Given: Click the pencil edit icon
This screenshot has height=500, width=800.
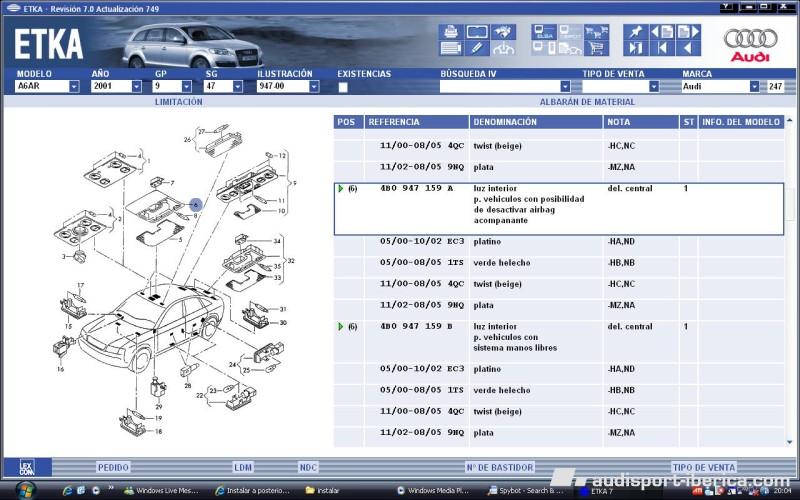Looking at the screenshot, I should pos(478,48).
